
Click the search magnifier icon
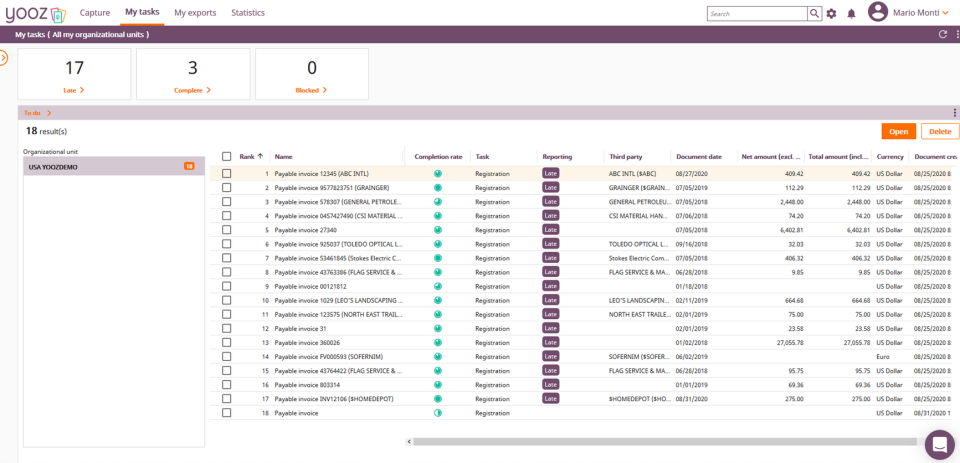click(x=814, y=13)
